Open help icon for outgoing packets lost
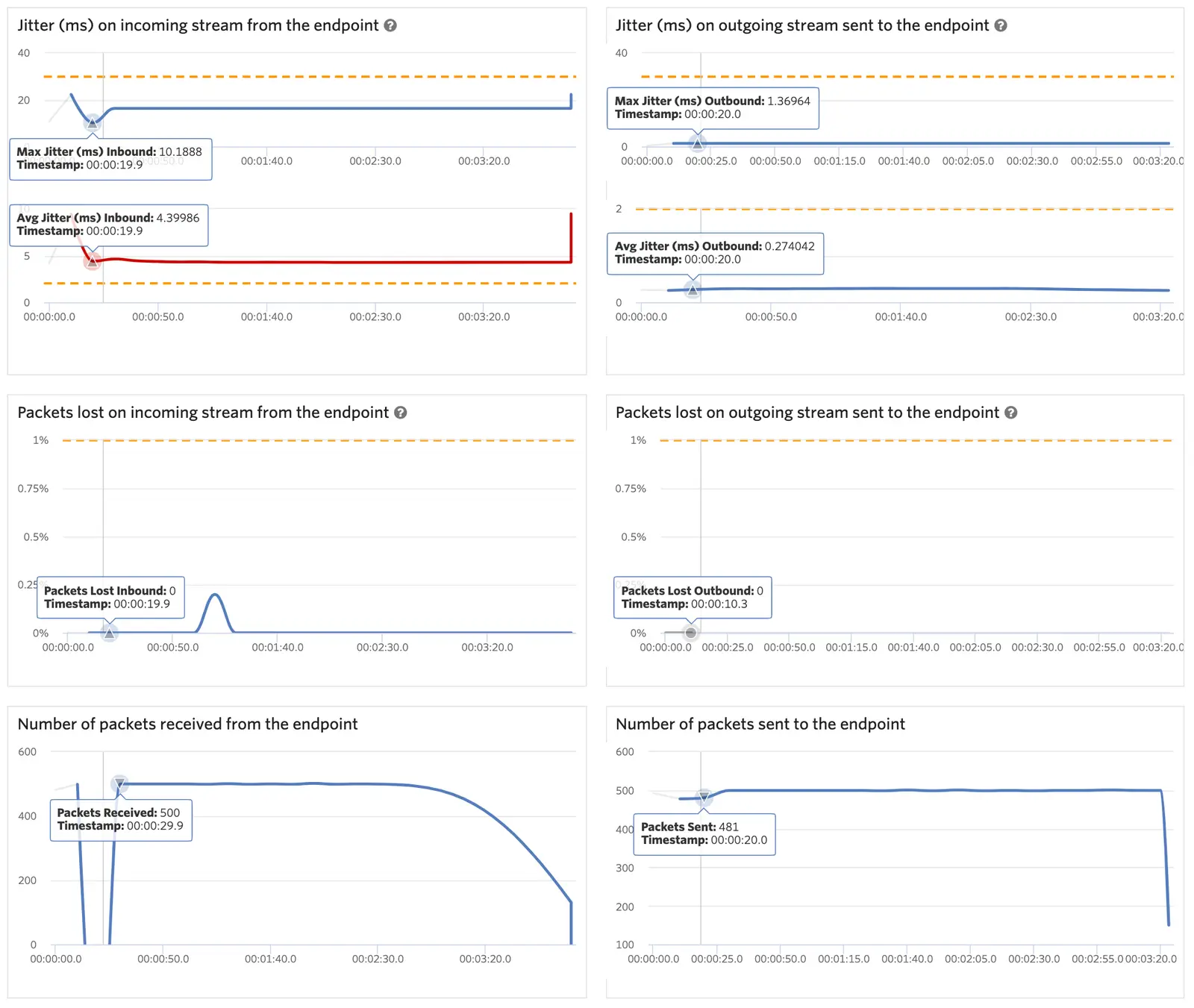1194x1008 pixels. (x=1011, y=413)
